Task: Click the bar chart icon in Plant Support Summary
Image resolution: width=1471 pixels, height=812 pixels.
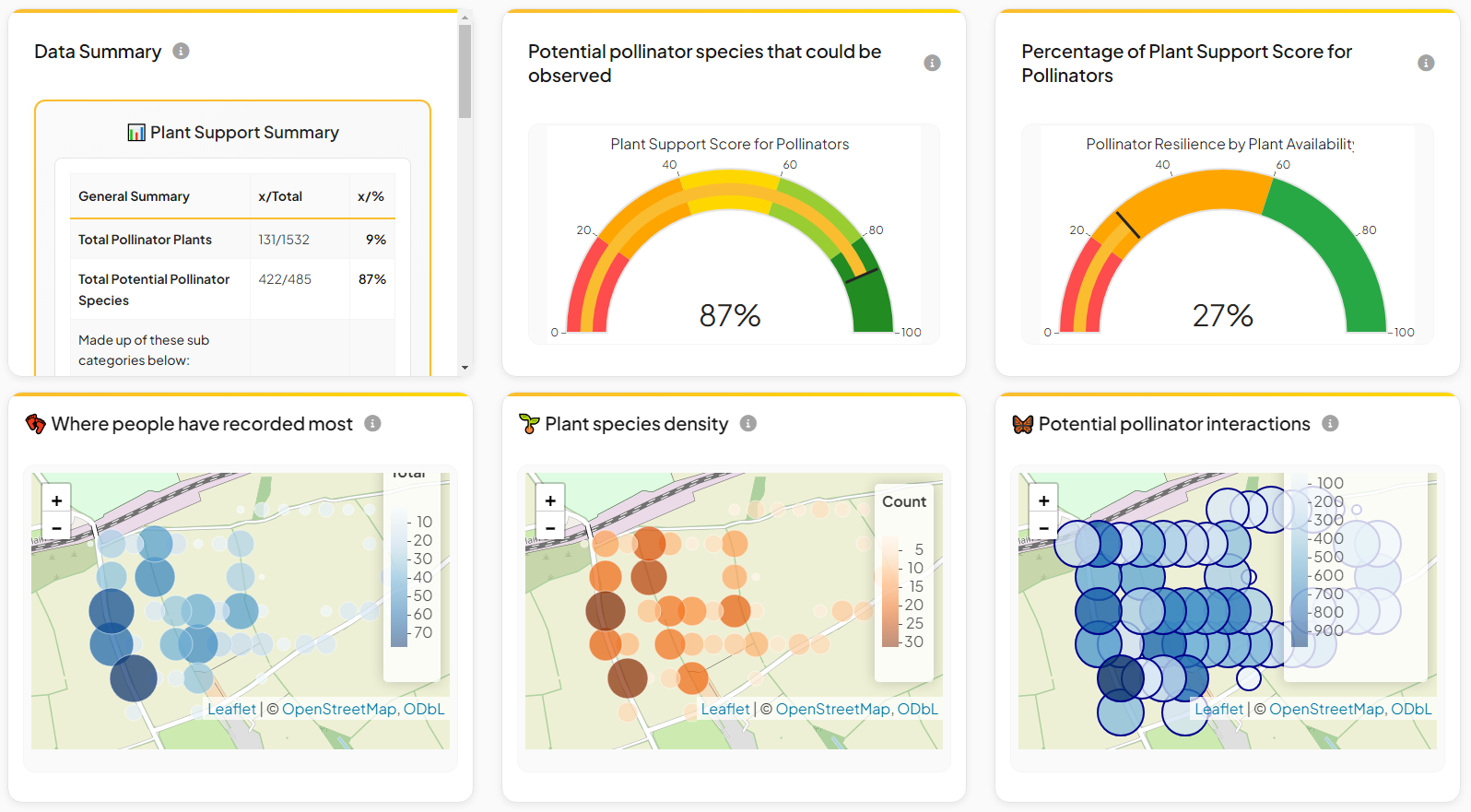Action: point(136,133)
